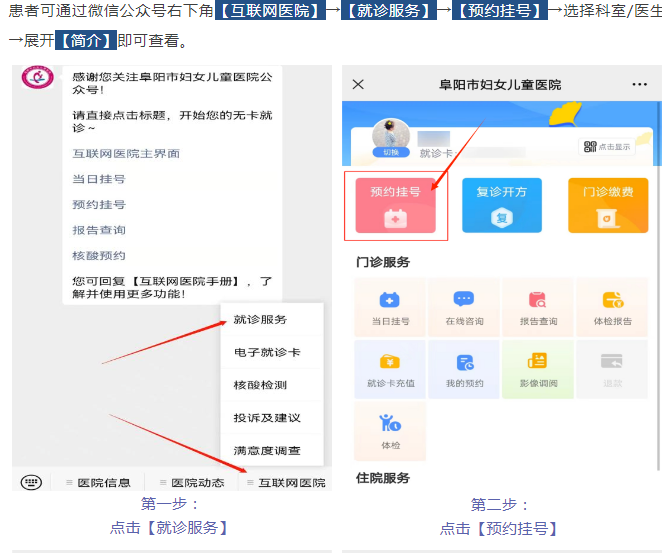Click the 住院服务 section heading

(x=383, y=478)
